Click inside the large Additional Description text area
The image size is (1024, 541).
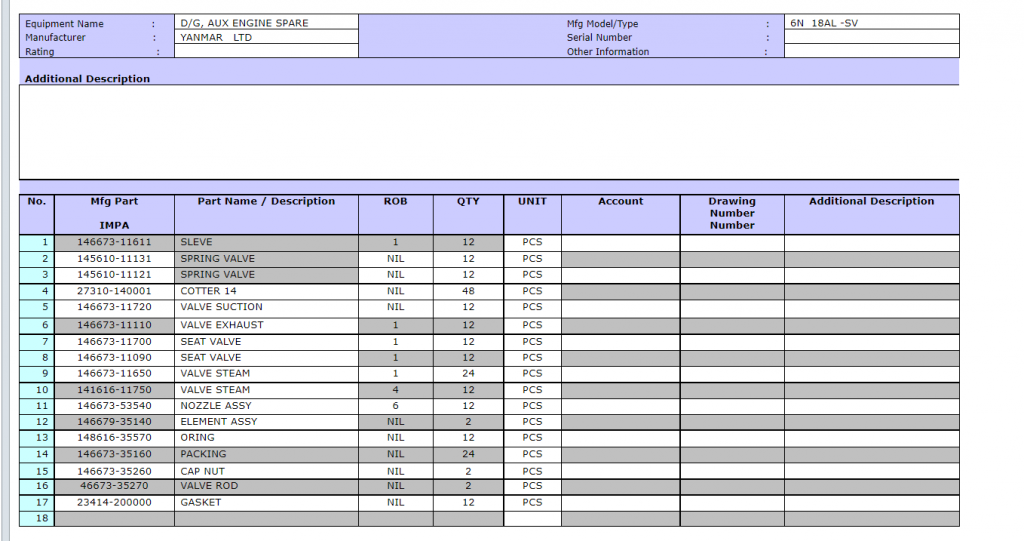(488, 132)
